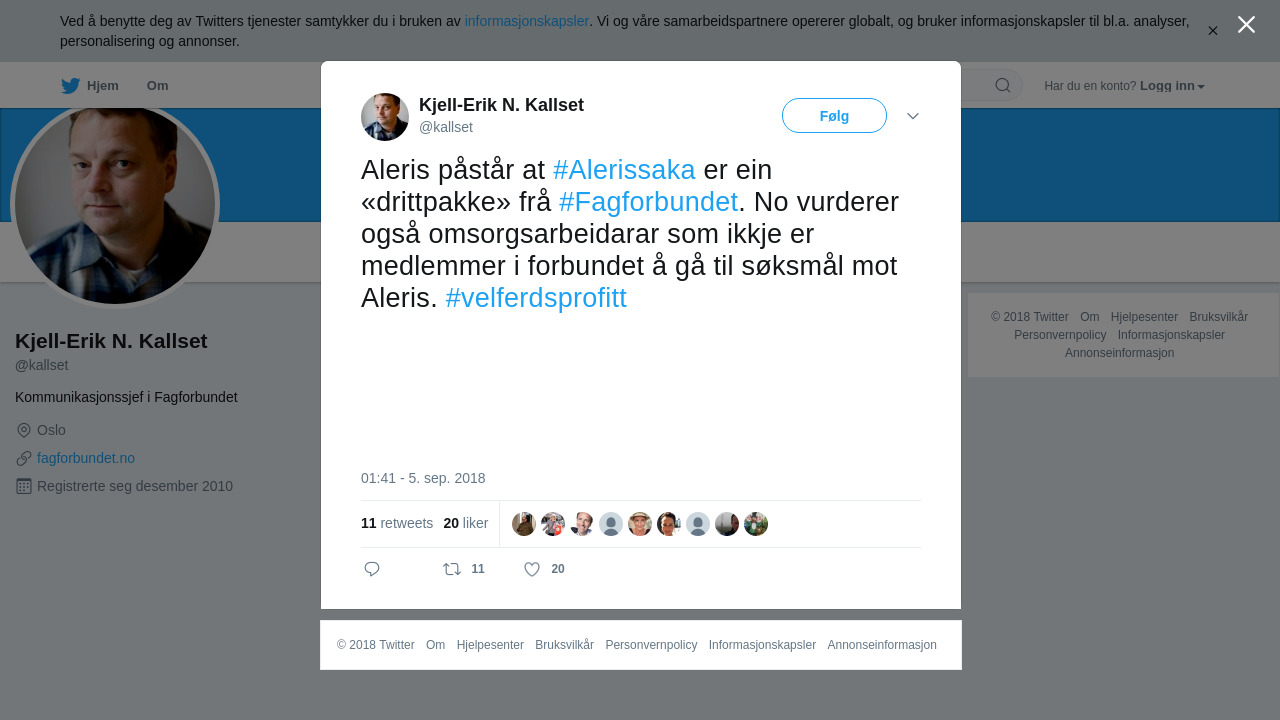Image resolution: width=1280 pixels, height=720 pixels.
Task: Open the tweet options chevron menu
Action: [x=913, y=116]
